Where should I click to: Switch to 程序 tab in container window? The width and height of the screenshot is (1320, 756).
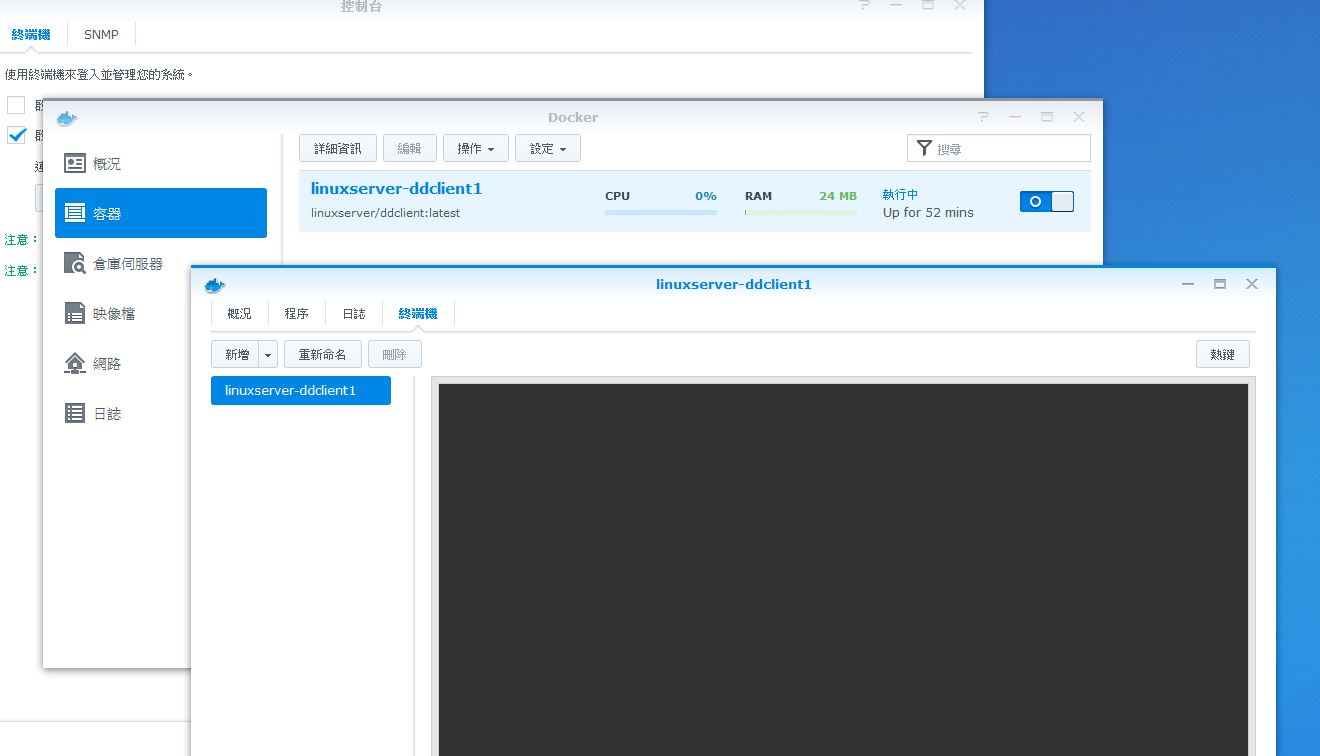tap(297, 313)
